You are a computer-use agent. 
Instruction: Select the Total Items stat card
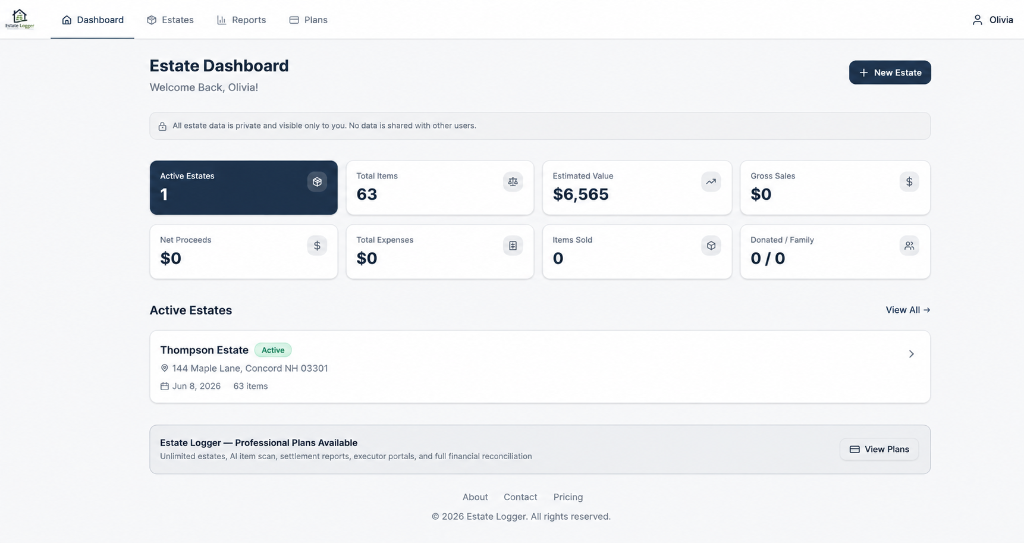[440, 188]
